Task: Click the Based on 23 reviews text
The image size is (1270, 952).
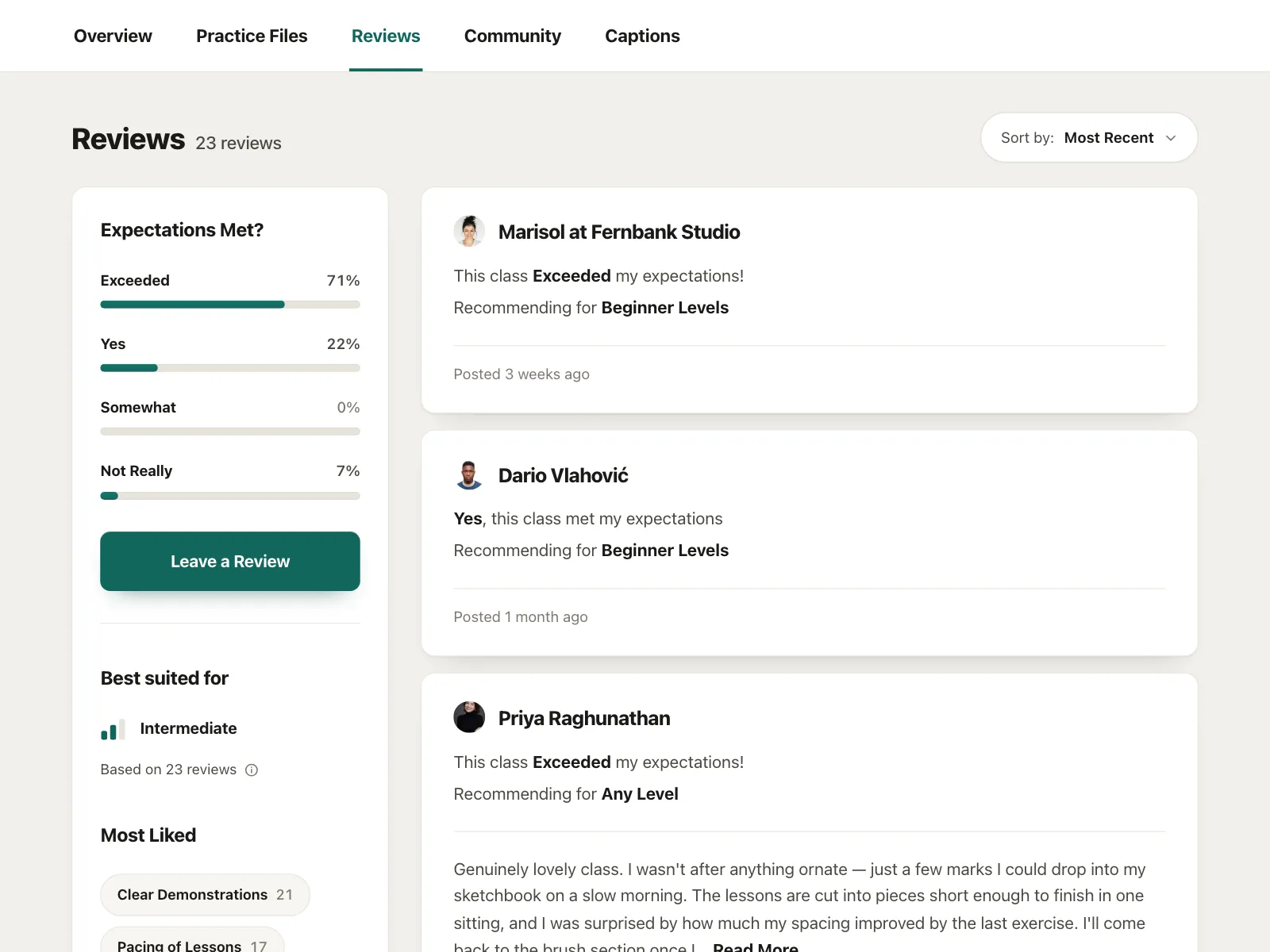Action: [x=168, y=770]
